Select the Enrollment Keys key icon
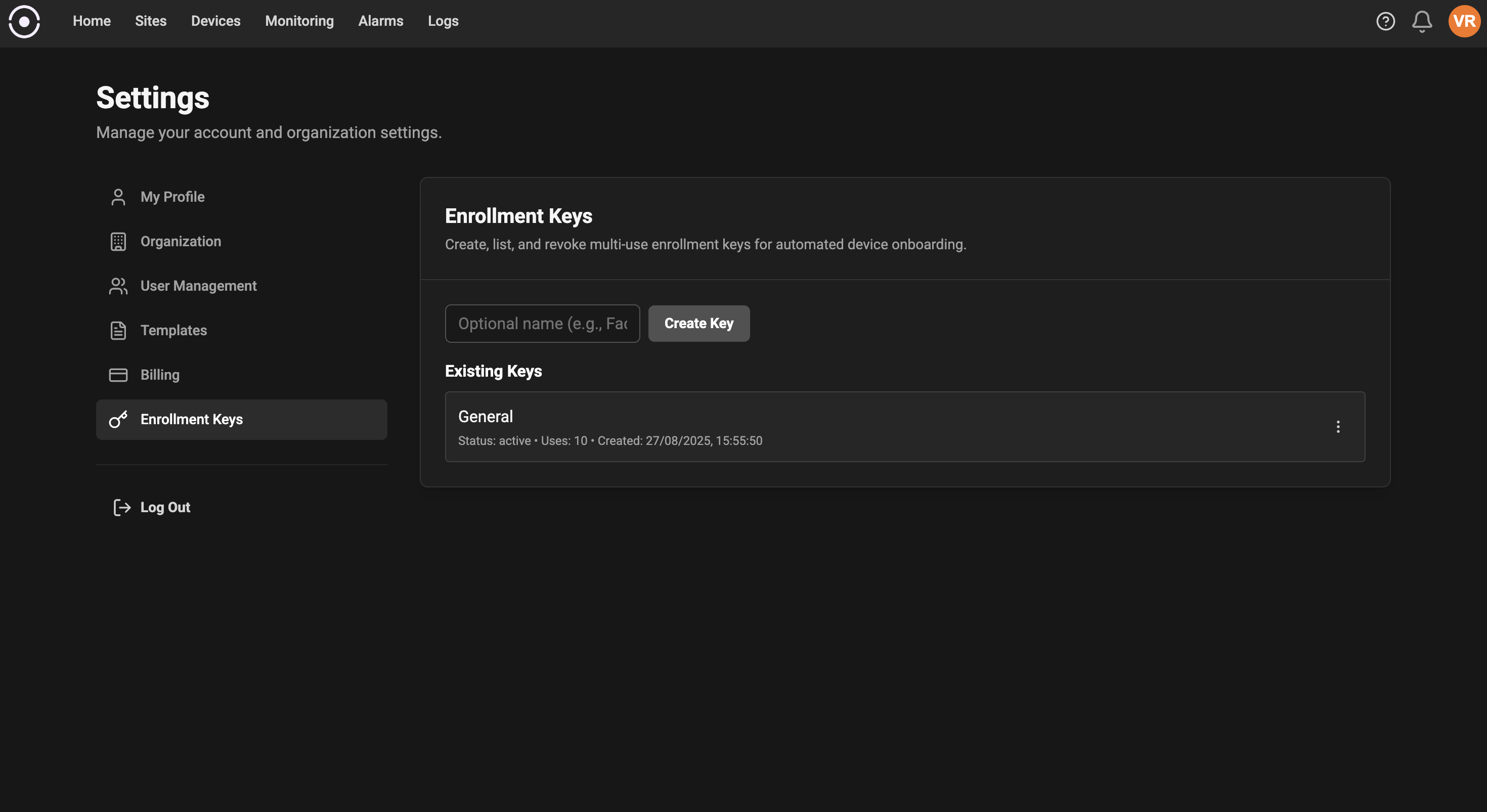 (x=118, y=420)
